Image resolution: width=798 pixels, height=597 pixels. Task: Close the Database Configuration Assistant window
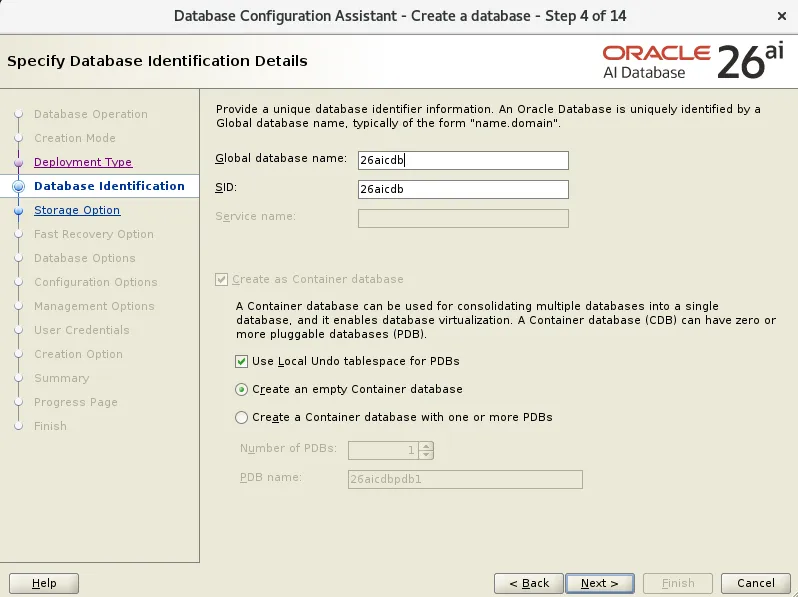coord(782,16)
